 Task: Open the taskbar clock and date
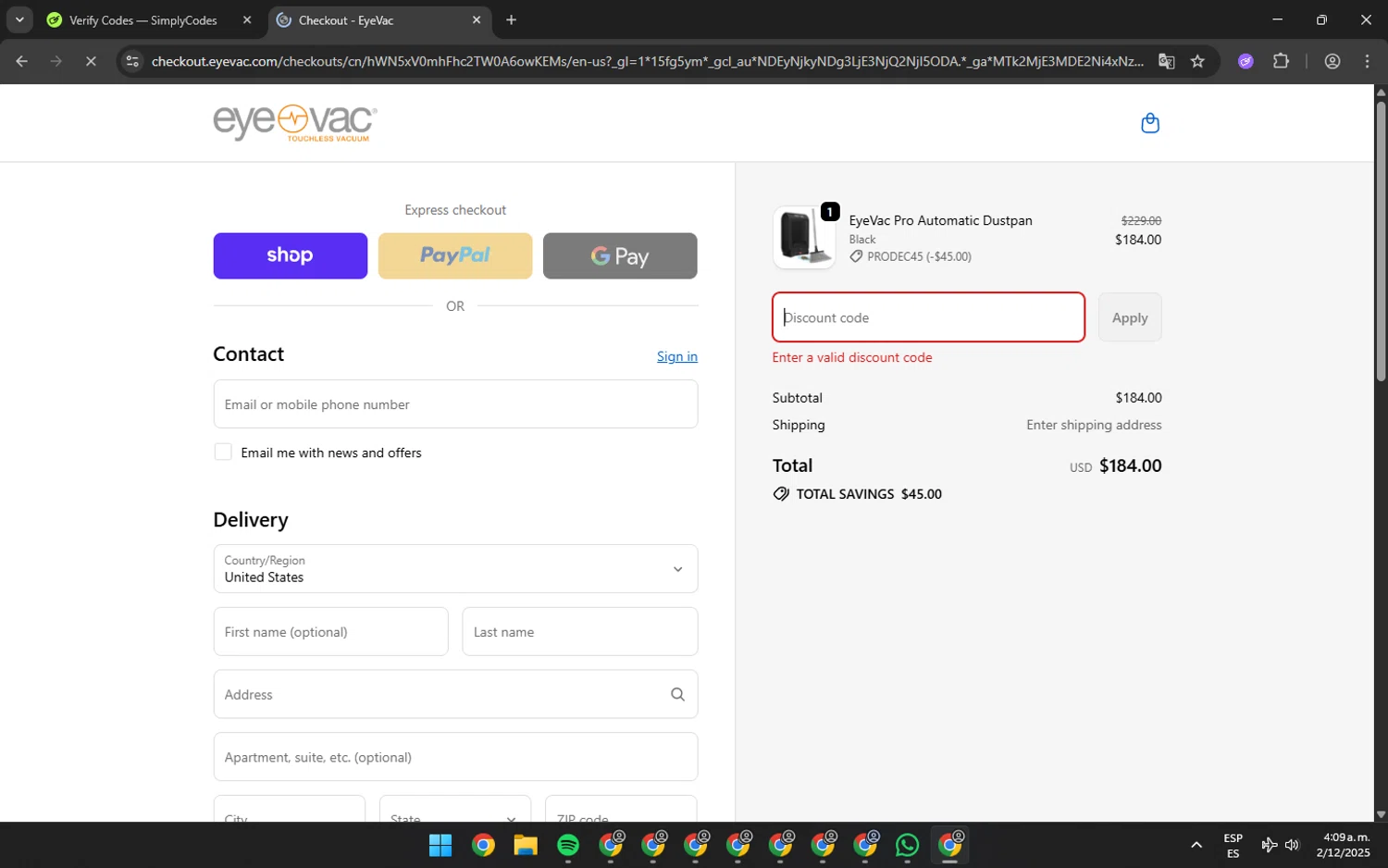[x=1344, y=845]
